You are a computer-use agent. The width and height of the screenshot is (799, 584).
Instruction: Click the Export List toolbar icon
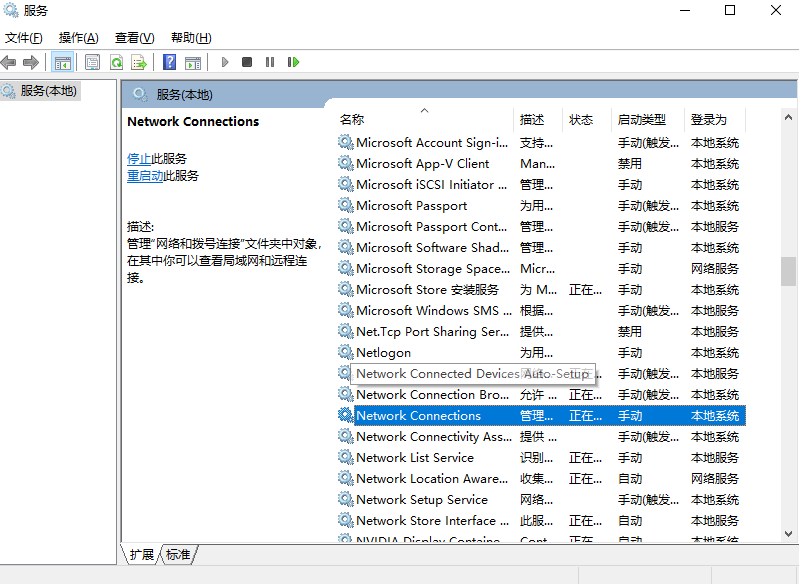139,62
